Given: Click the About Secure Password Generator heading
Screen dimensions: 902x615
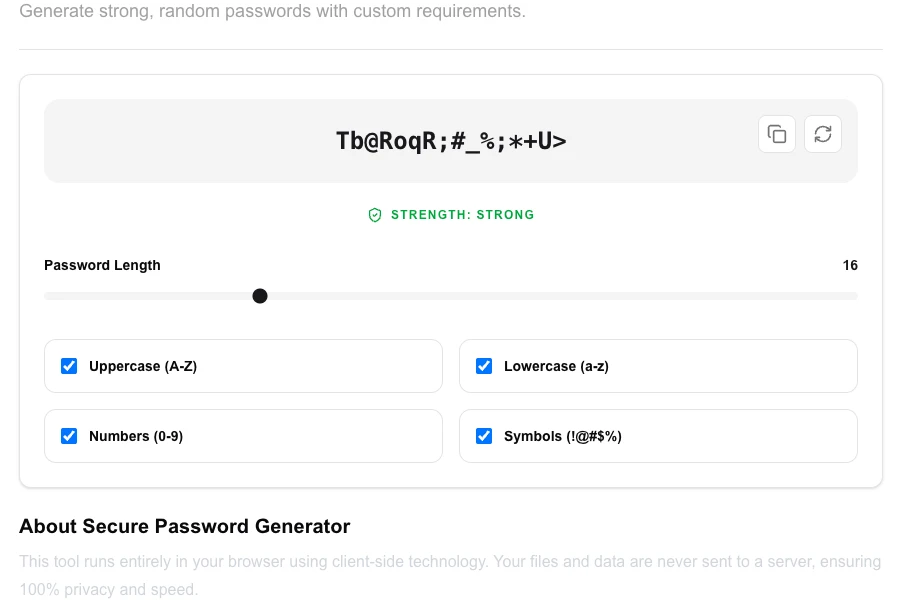Looking at the screenshot, I should tap(184, 526).
